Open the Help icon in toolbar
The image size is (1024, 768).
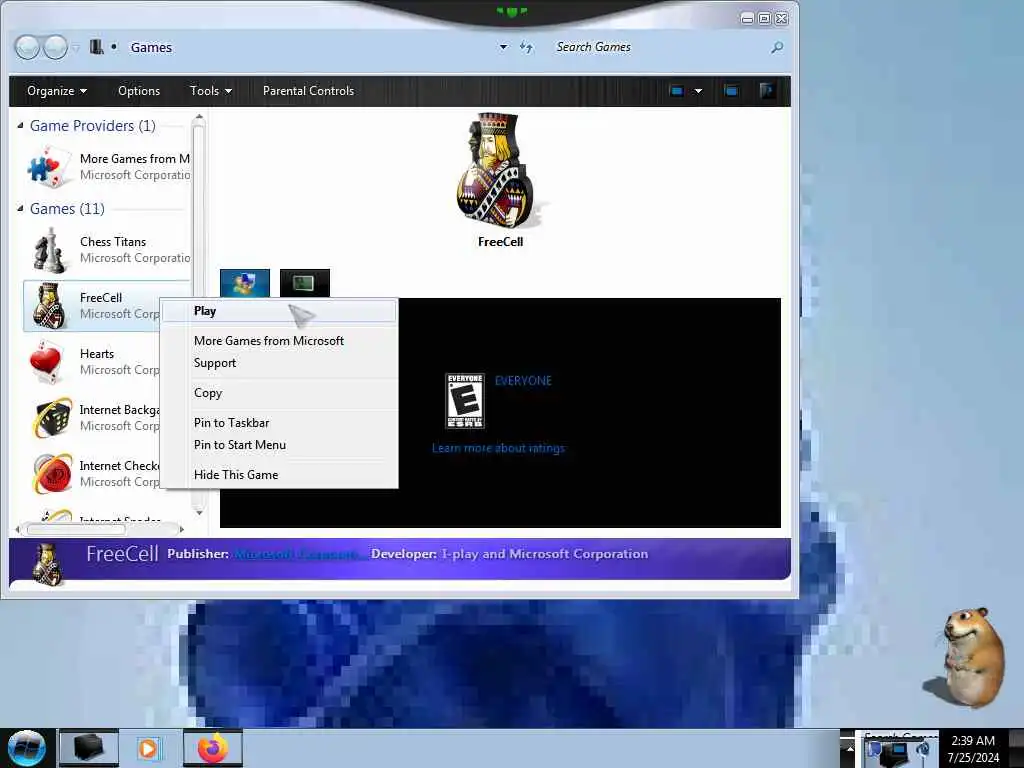[767, 91]
